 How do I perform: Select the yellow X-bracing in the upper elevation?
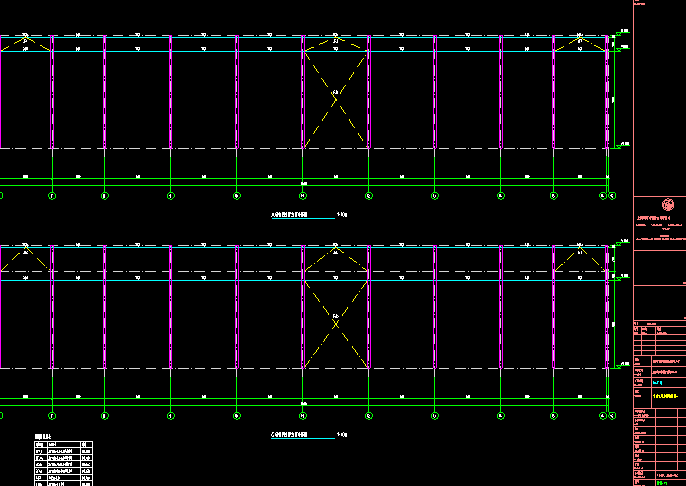click(x=336, y=99)
